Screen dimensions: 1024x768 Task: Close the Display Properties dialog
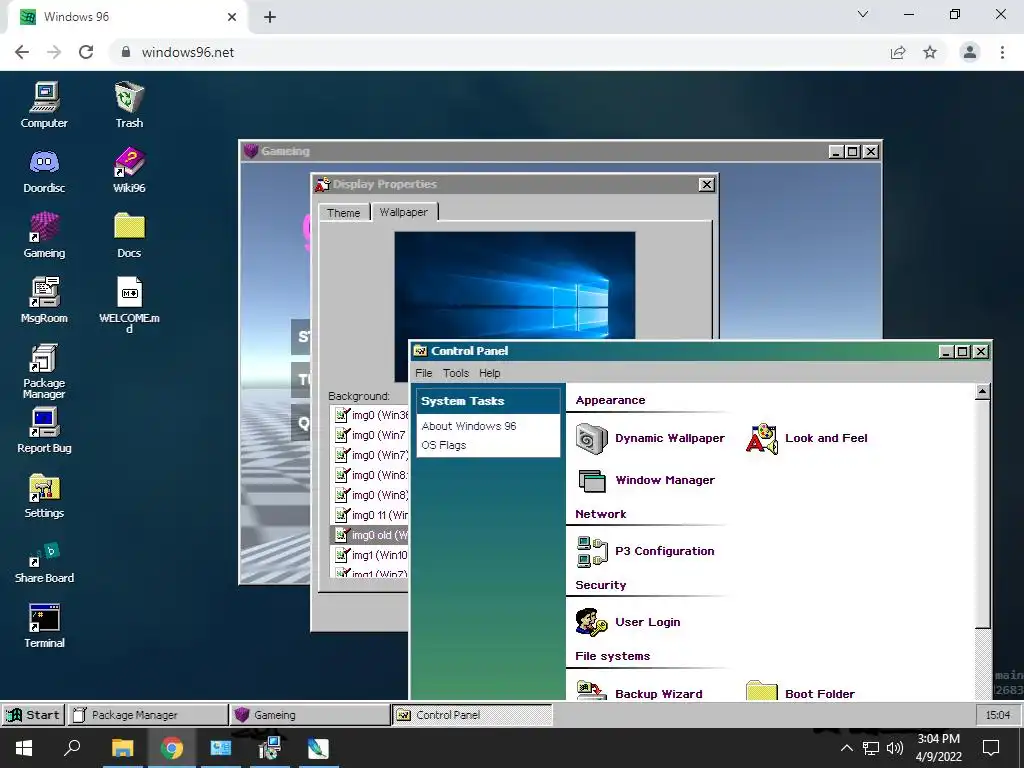tap(707, 185)
